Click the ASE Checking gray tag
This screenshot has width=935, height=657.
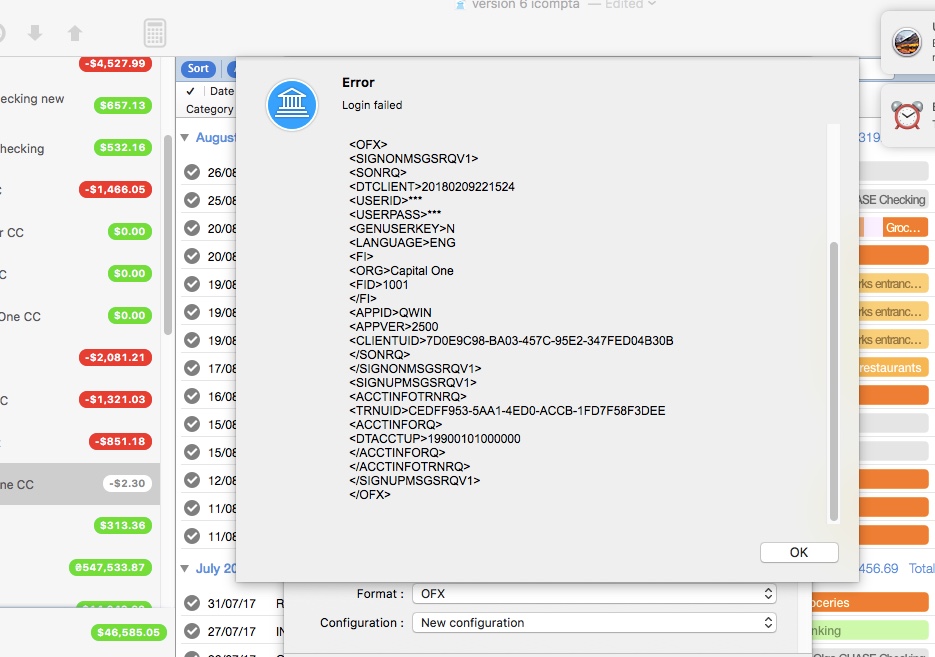(x=892, y=200)
